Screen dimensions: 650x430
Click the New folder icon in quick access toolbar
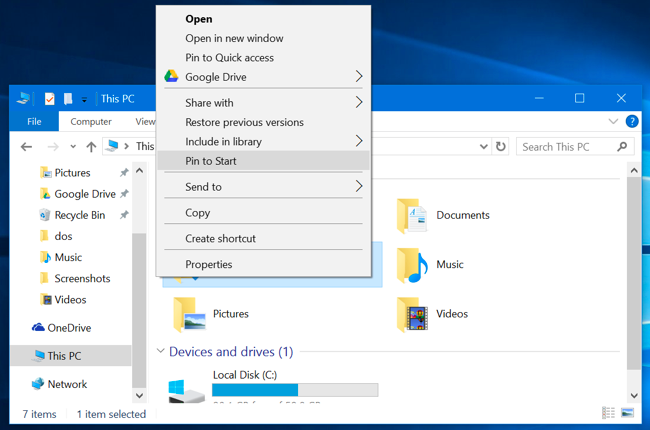(68, 99)
